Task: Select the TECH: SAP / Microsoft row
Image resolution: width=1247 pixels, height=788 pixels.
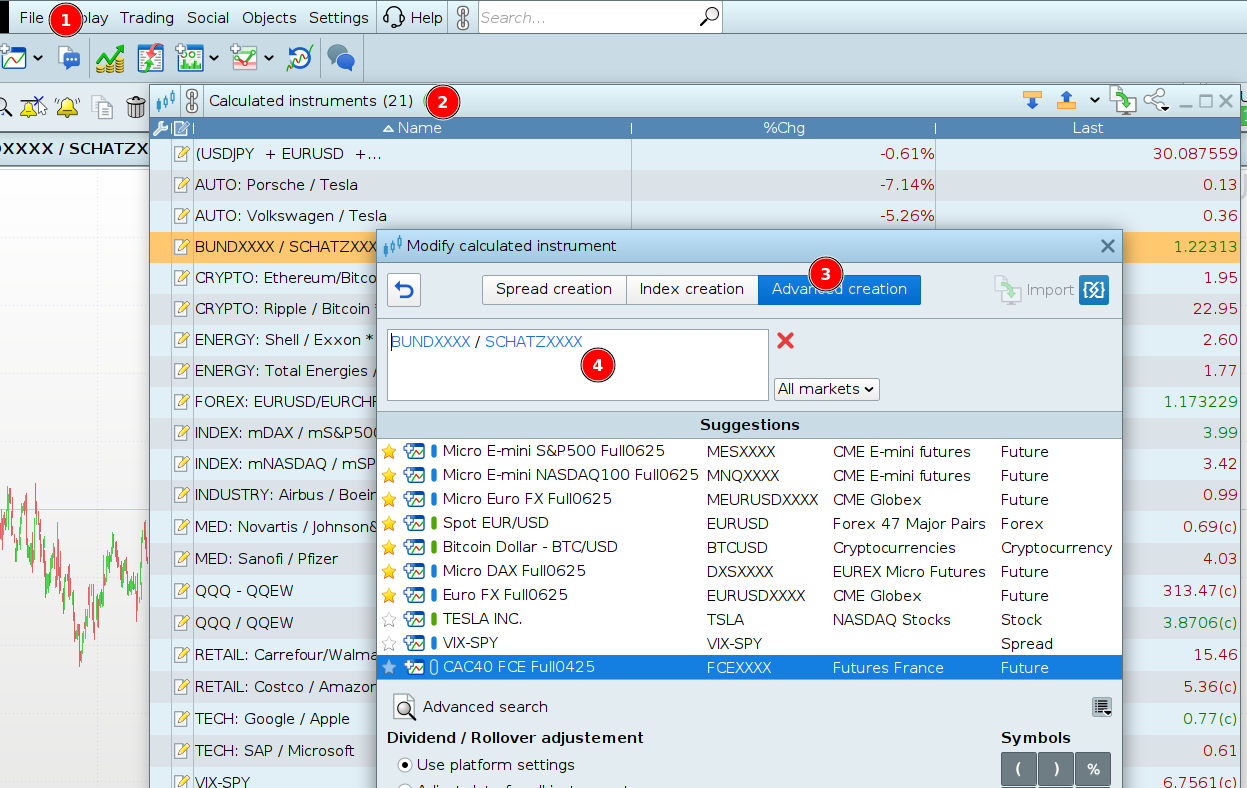Action: pos(263,751)
